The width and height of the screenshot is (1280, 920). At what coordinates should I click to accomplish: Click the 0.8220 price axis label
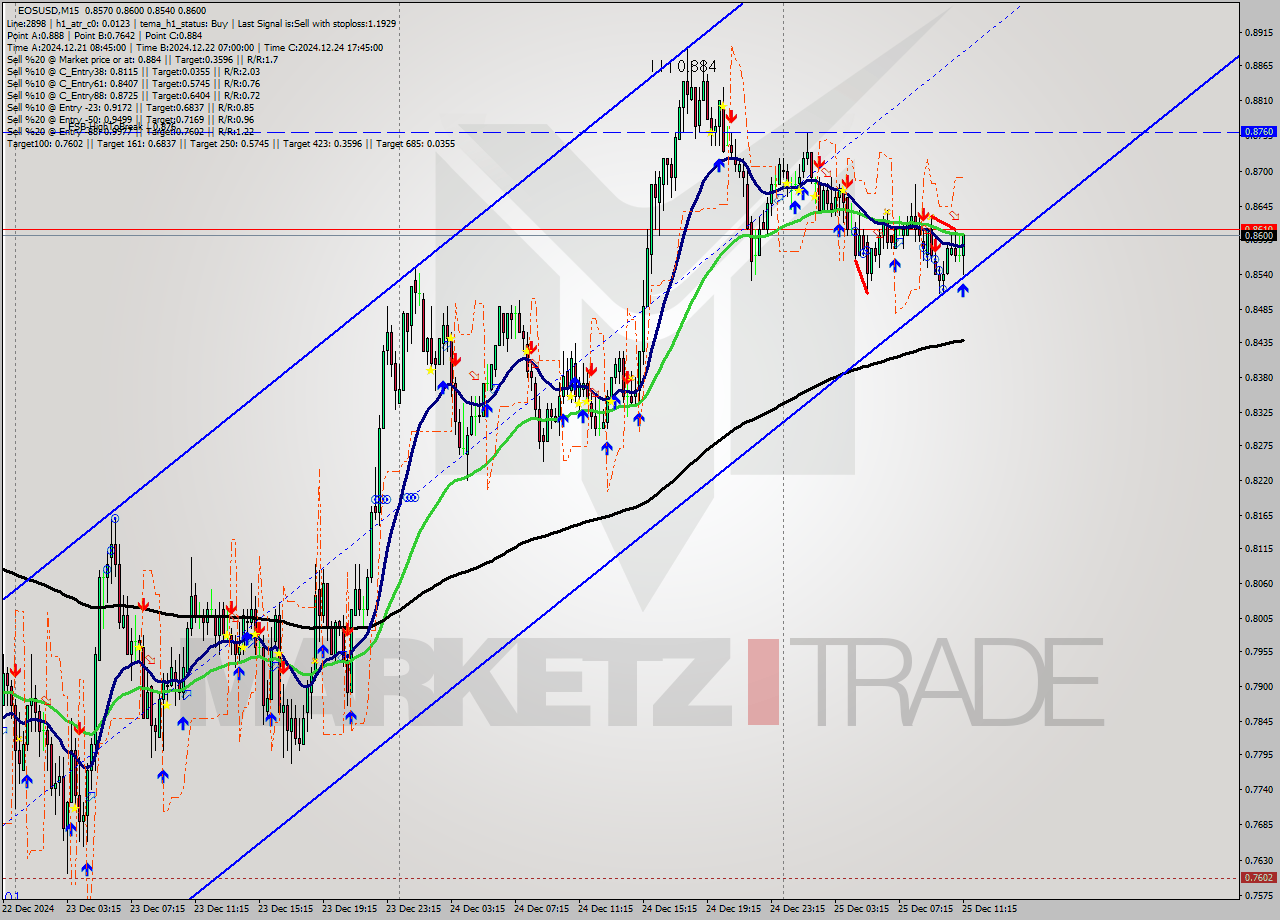pos(1257,480)
